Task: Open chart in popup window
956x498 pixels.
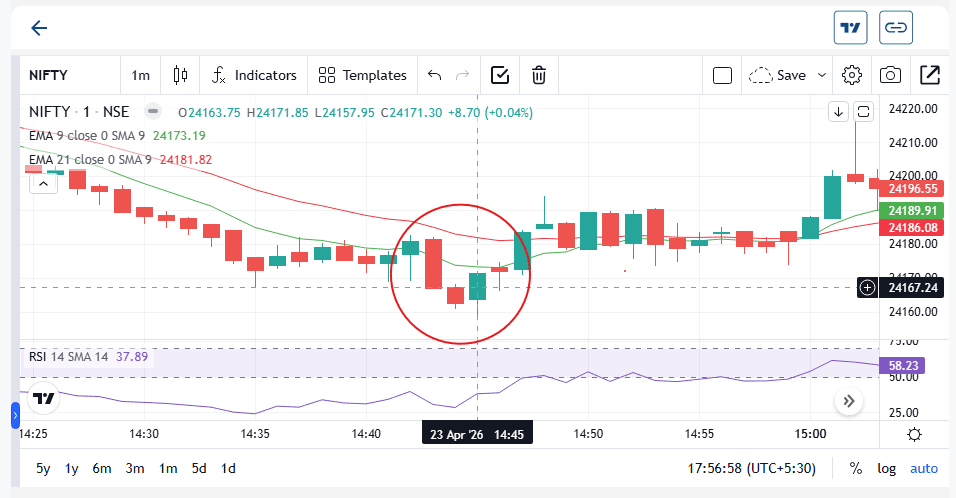Action: [x=929, y=75]
